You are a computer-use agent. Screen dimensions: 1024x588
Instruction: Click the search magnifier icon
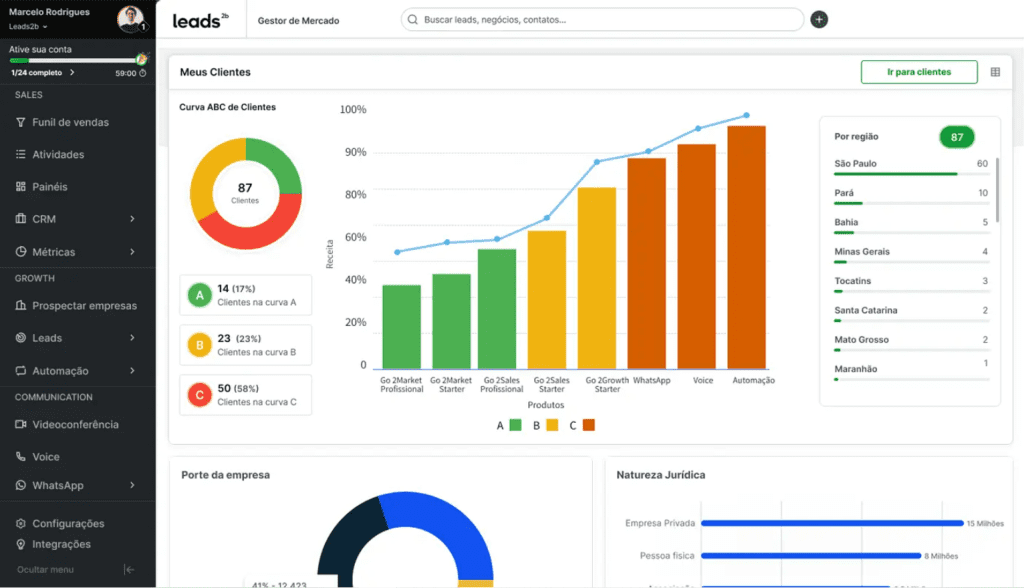(x=413, y=20)
